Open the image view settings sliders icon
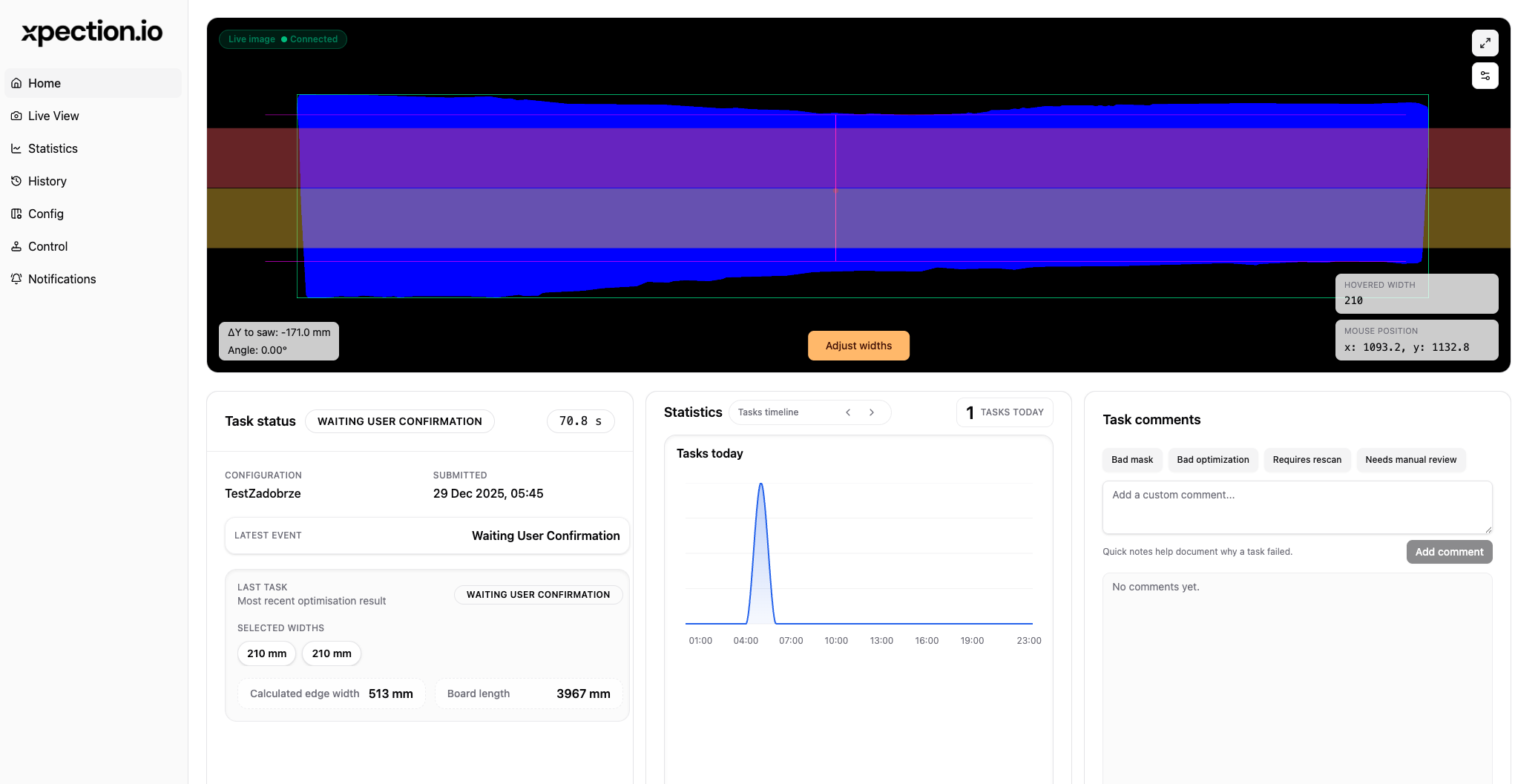 pos(1485,76)
